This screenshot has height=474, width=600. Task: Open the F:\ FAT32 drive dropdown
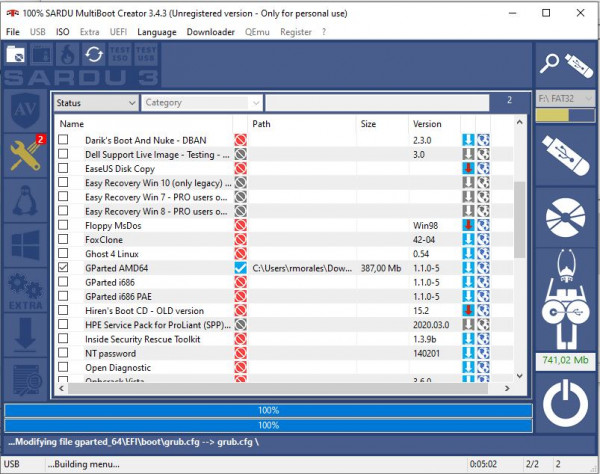566,99
